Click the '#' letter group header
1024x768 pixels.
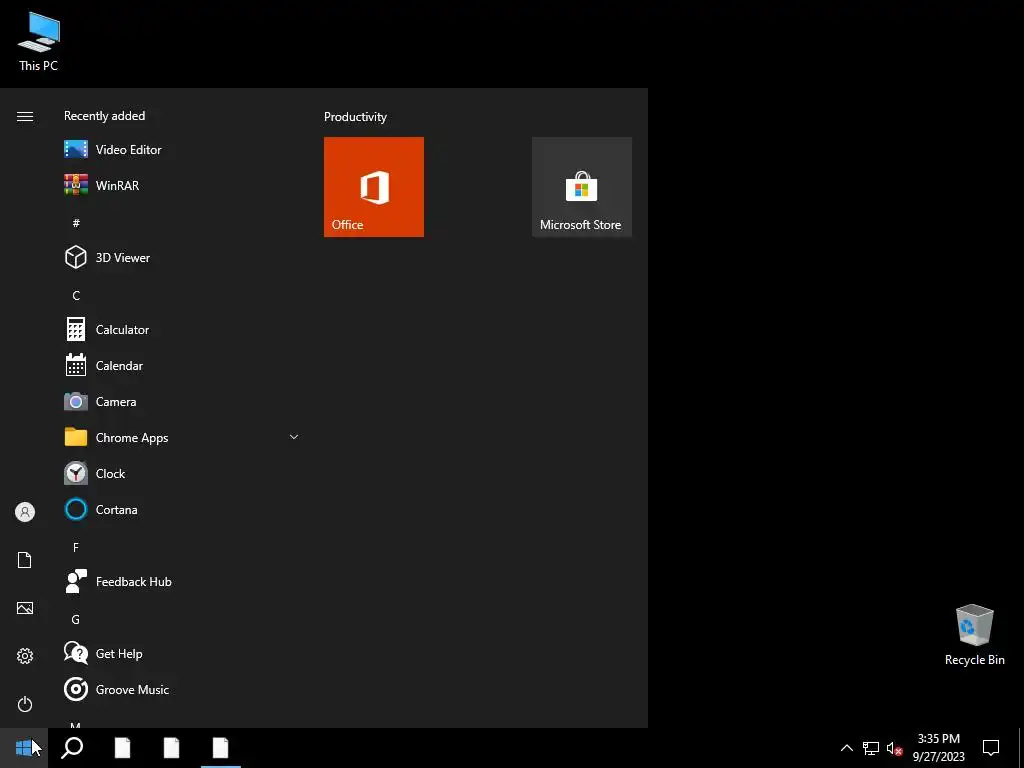pyautogui.click(x=76, y=223)
